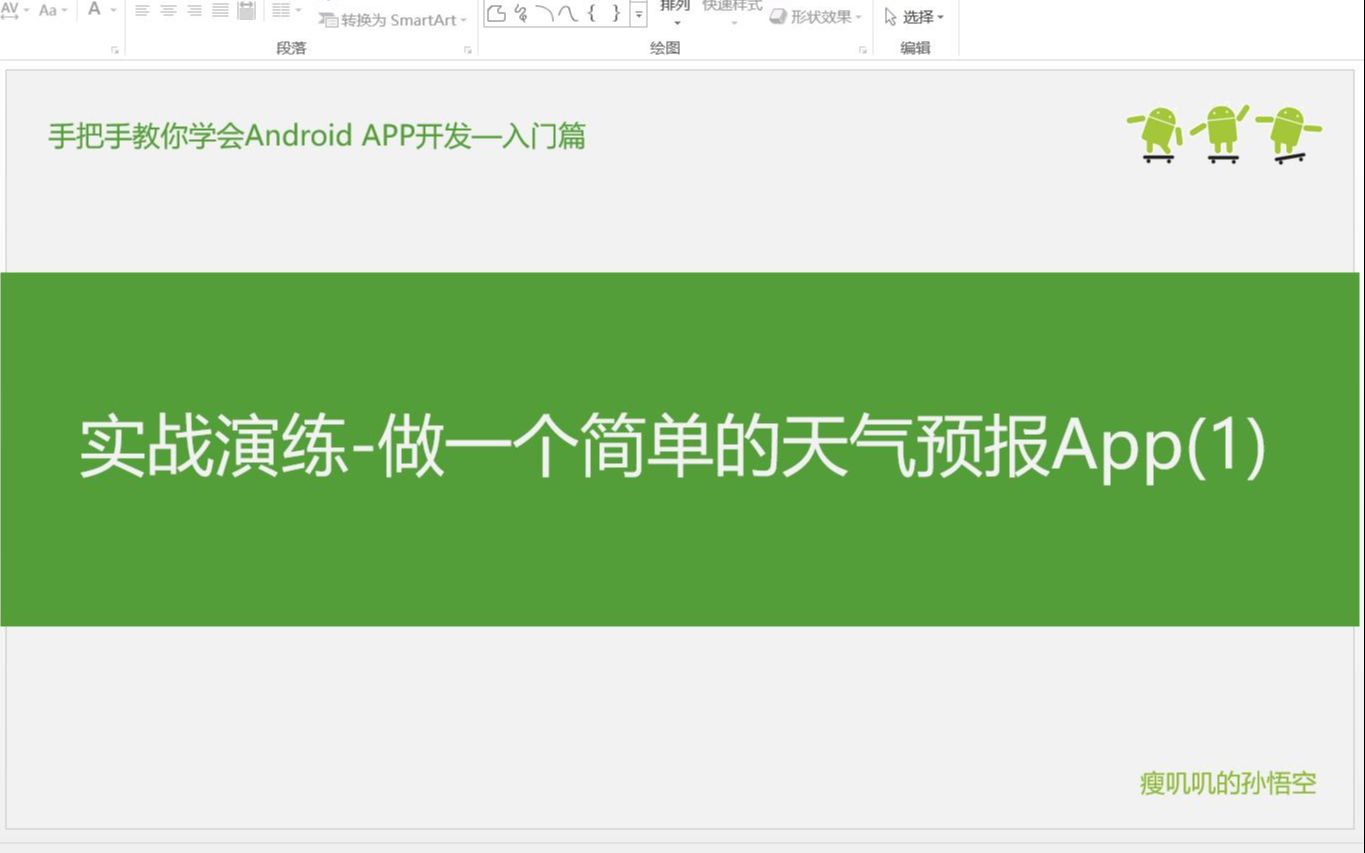The image size is (1365, 853).
Task: Open the font color dropdown arrow
Action: (113, 10)
